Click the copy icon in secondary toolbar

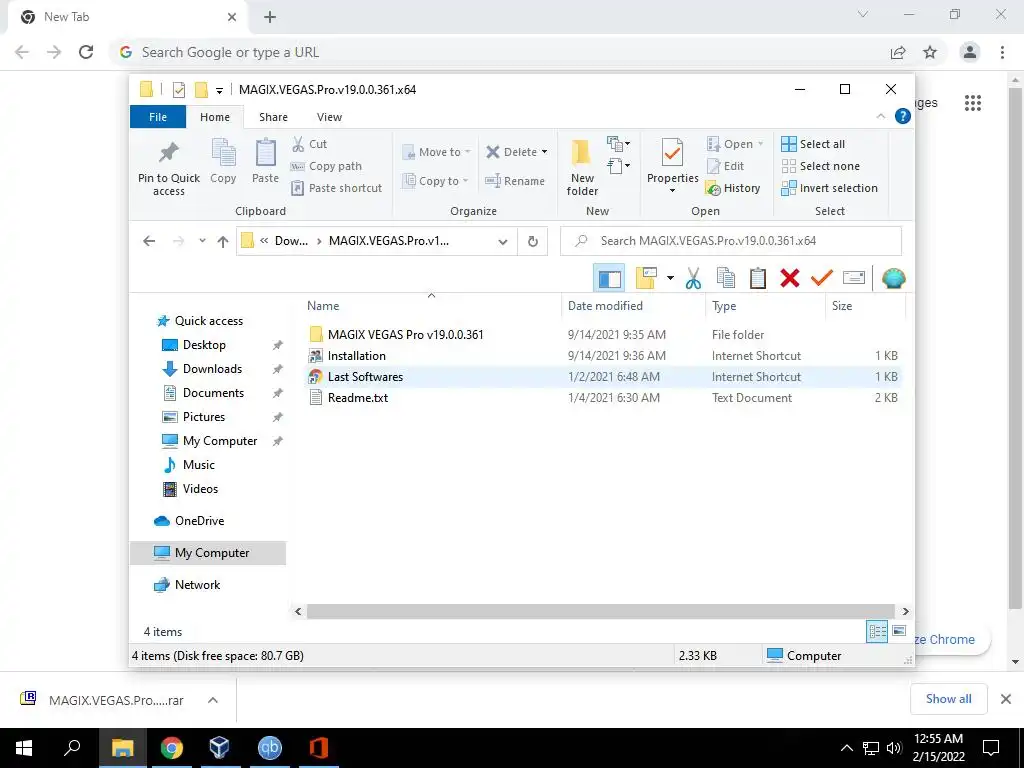point(726,278)
